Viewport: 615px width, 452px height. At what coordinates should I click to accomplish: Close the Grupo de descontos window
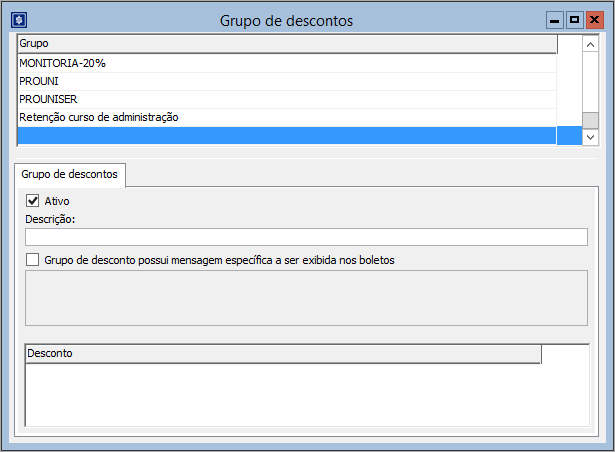click(x=594, y=20)
